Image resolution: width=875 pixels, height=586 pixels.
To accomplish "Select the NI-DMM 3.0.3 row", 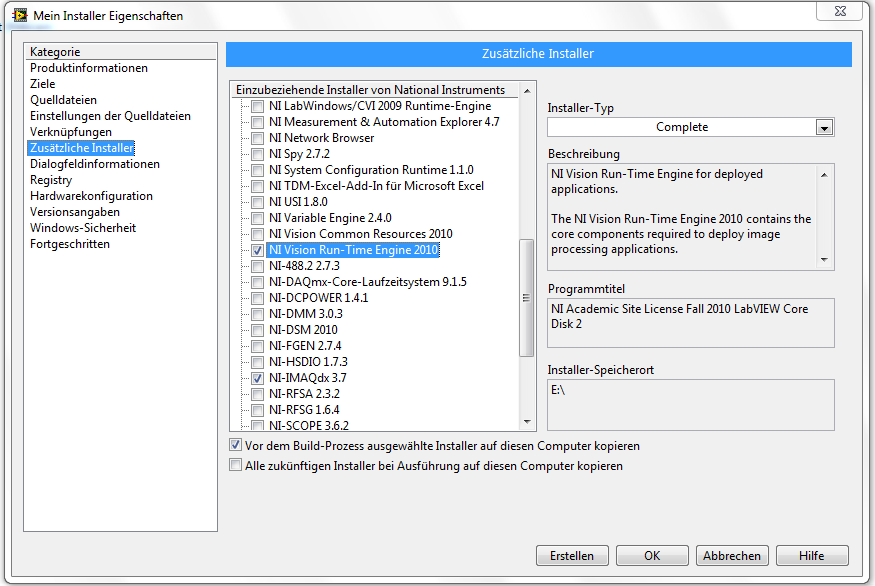I will [306, 314].
